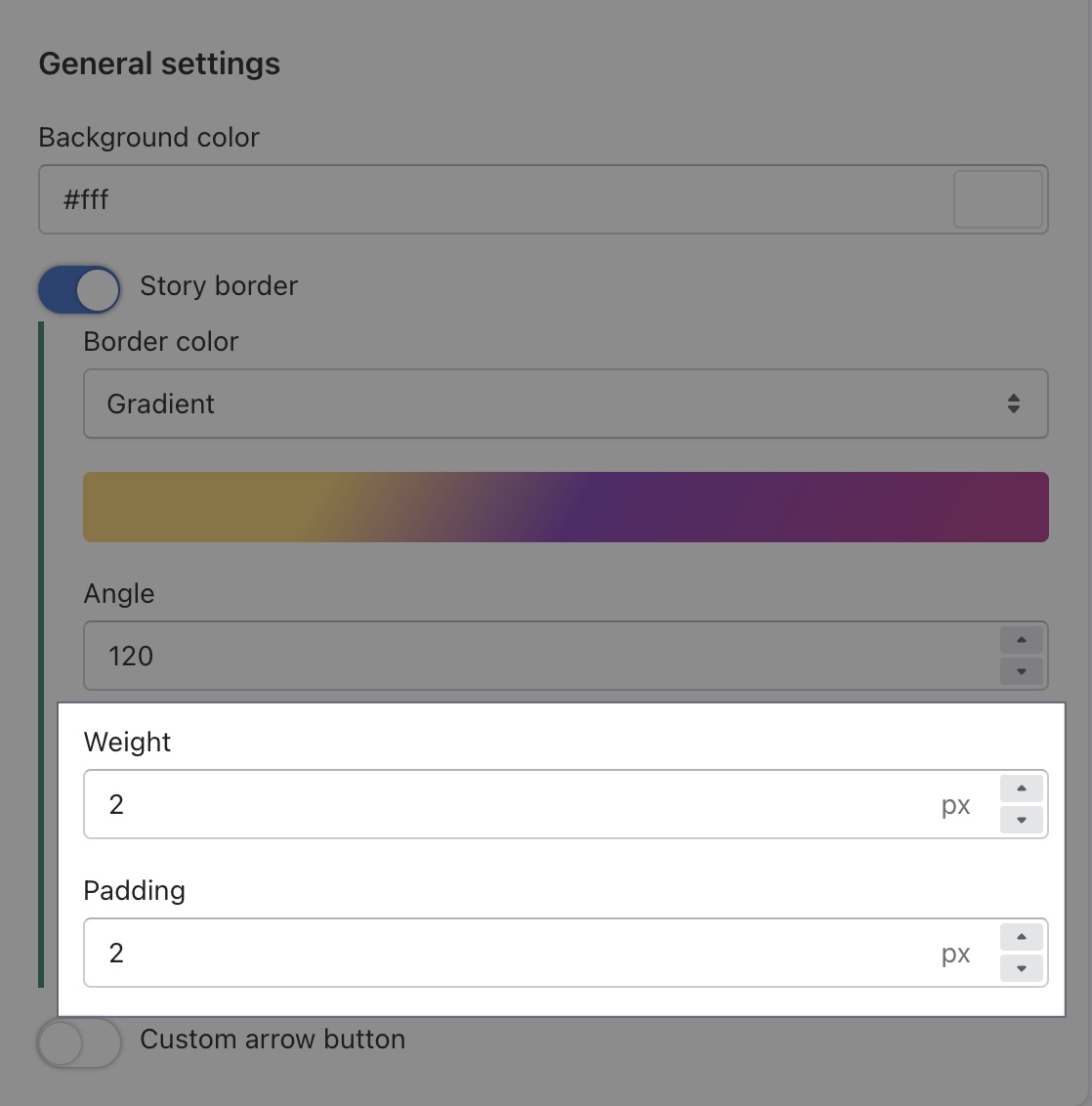Click the Weight decrement arrow
Image resolution: width=1092 pixels, height=1106 pixels.
click(x=1022, y=820)
